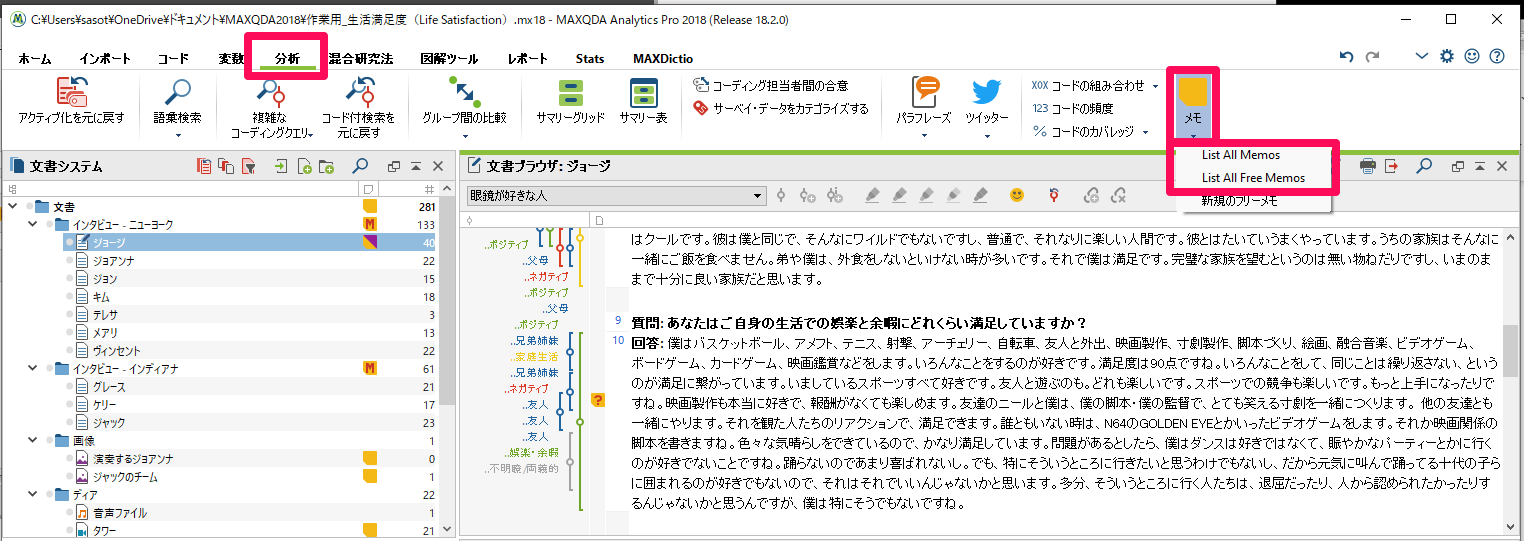The width and height of the screenshot is (1524, 541).
Task: Click the 不明瞭/両義的 coding stripe label
Action: [521, 468]
